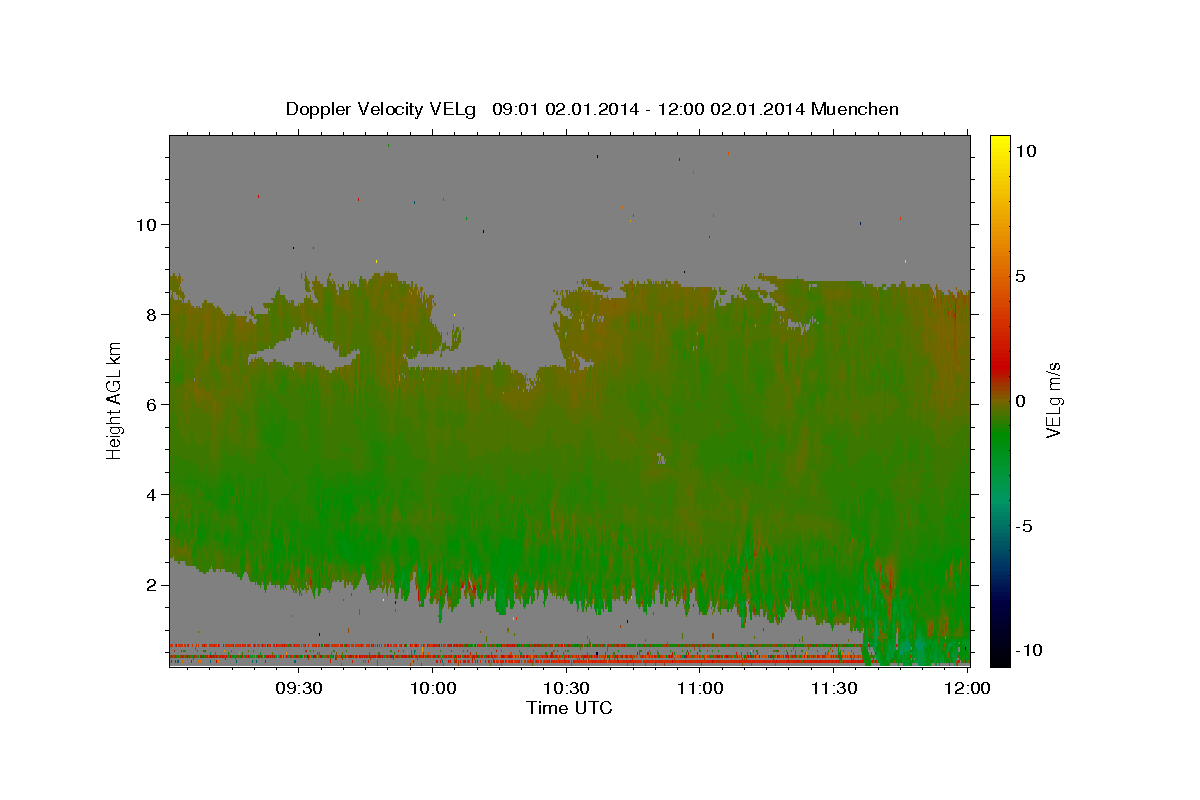Click the height tick label 2
This screenshot has width=1200, height=800.
point(150,584)
